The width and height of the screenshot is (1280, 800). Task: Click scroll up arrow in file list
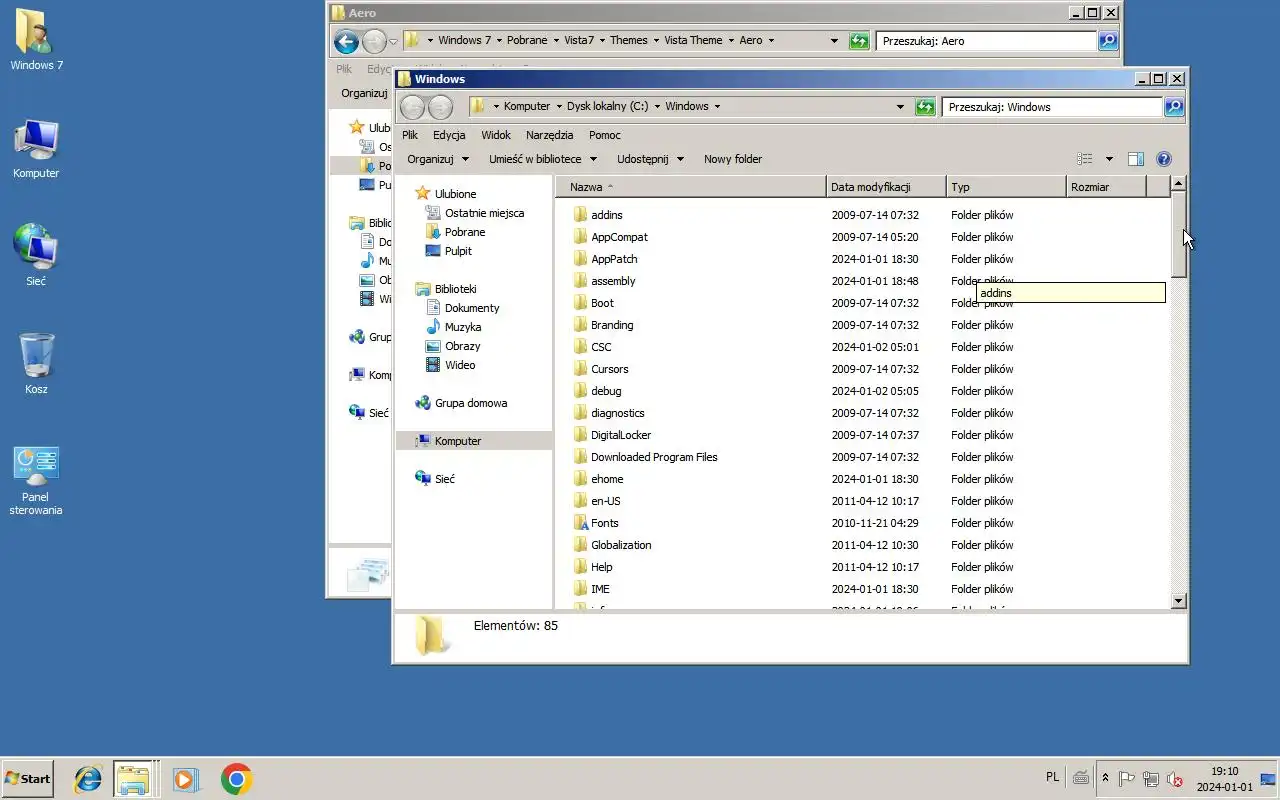tap(1178, 184)
